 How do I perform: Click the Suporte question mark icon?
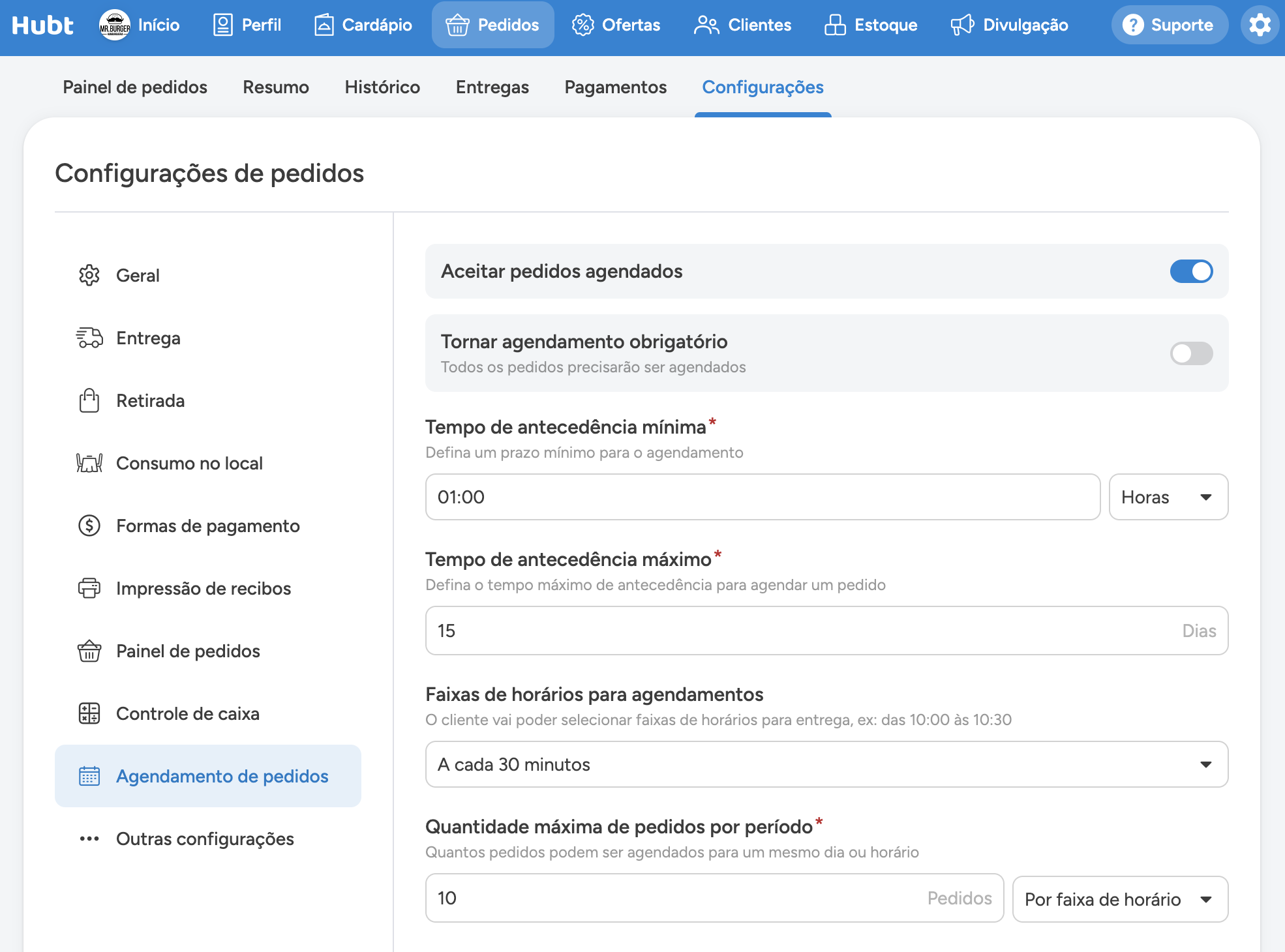(x=1133, y=25)
